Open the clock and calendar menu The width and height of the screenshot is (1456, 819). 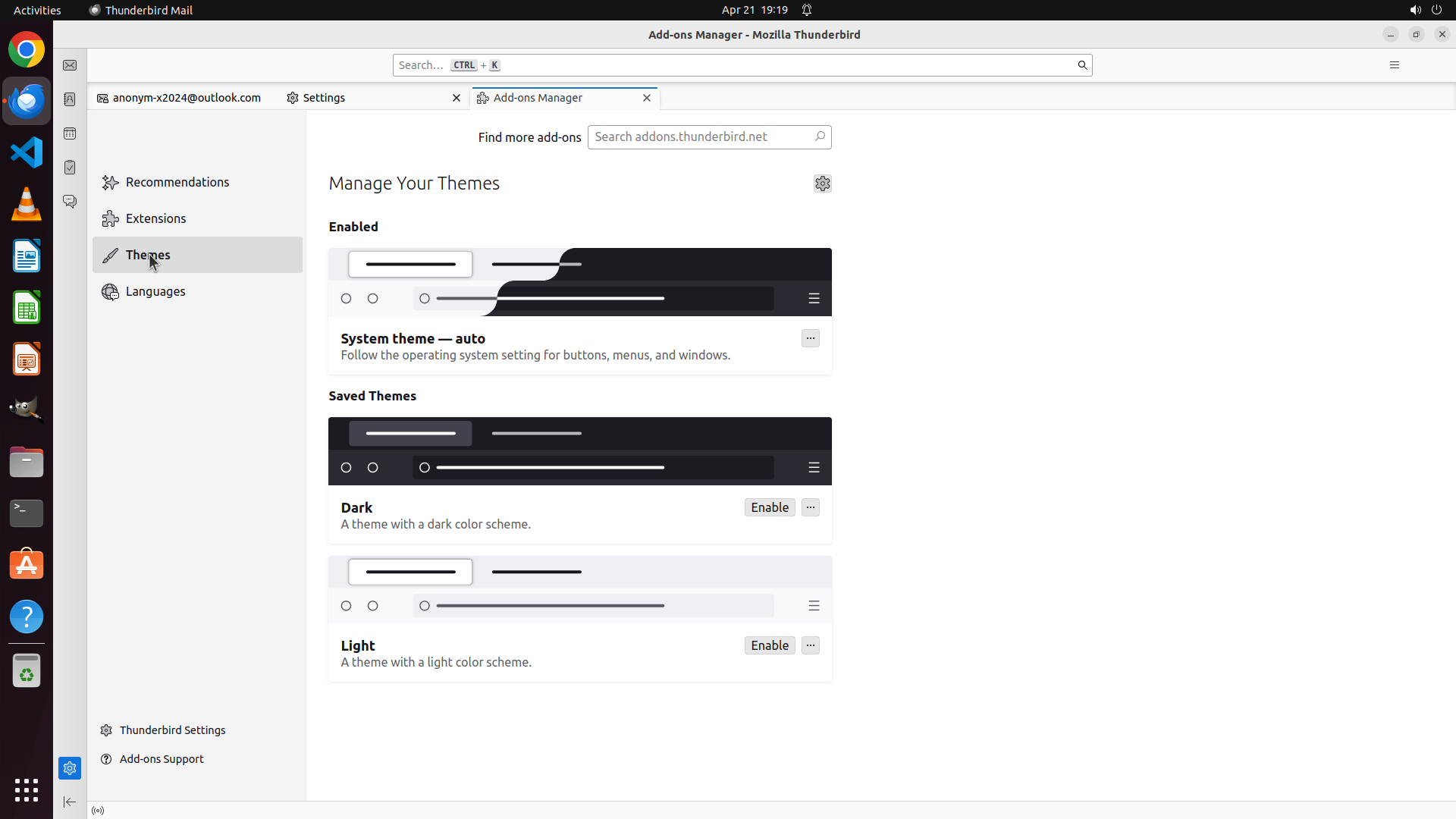pos(755,10)
